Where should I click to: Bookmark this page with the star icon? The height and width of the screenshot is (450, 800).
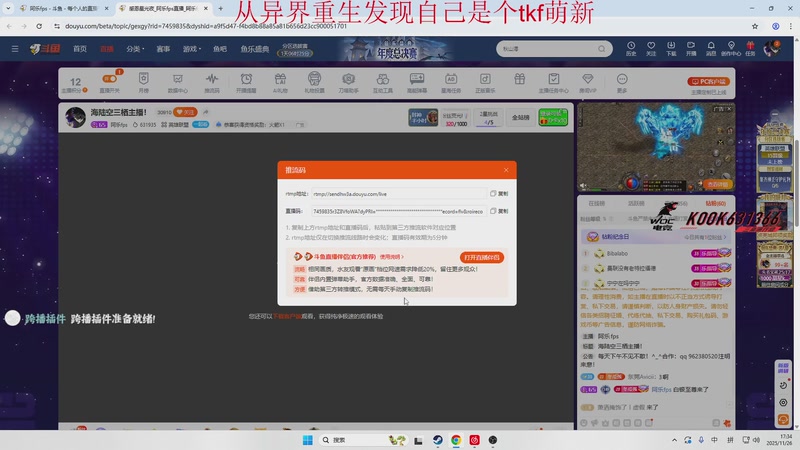(x=755, y=26)
